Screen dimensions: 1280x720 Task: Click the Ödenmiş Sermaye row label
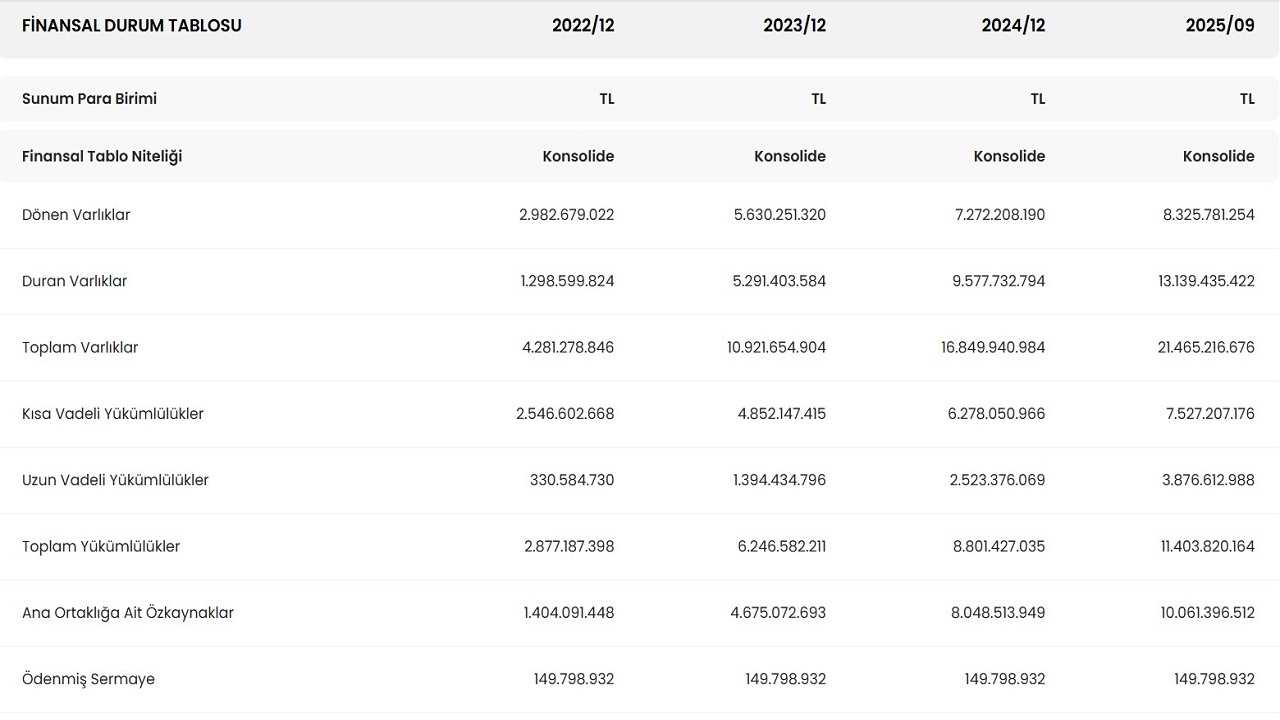88,679
